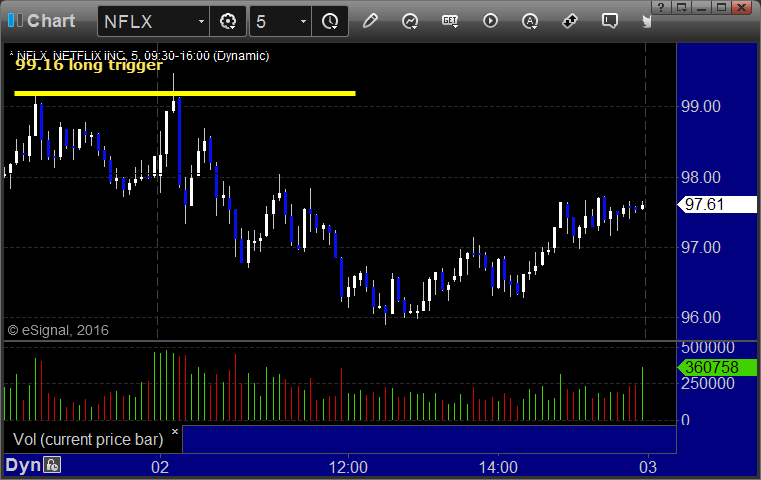Minimize the chart window

click(x=701, y=7)
